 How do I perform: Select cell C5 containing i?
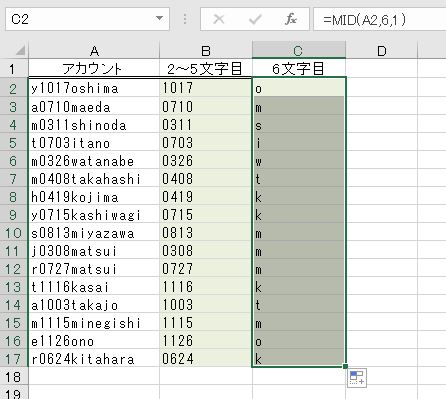tap(299, 143)
